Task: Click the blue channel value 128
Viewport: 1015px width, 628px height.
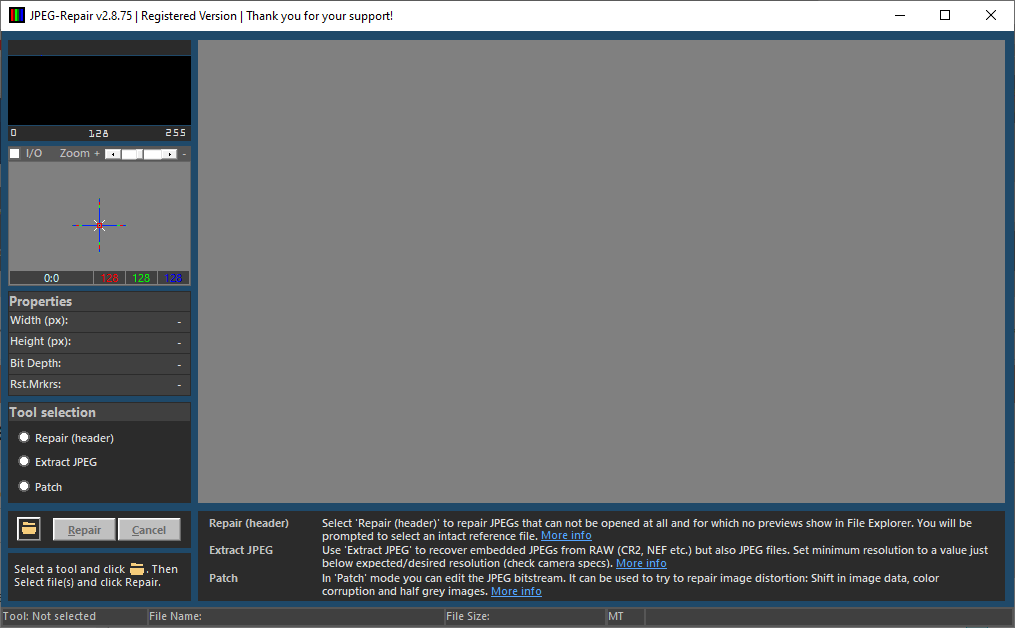Action: pyautogui.click(x=173, y=278)
